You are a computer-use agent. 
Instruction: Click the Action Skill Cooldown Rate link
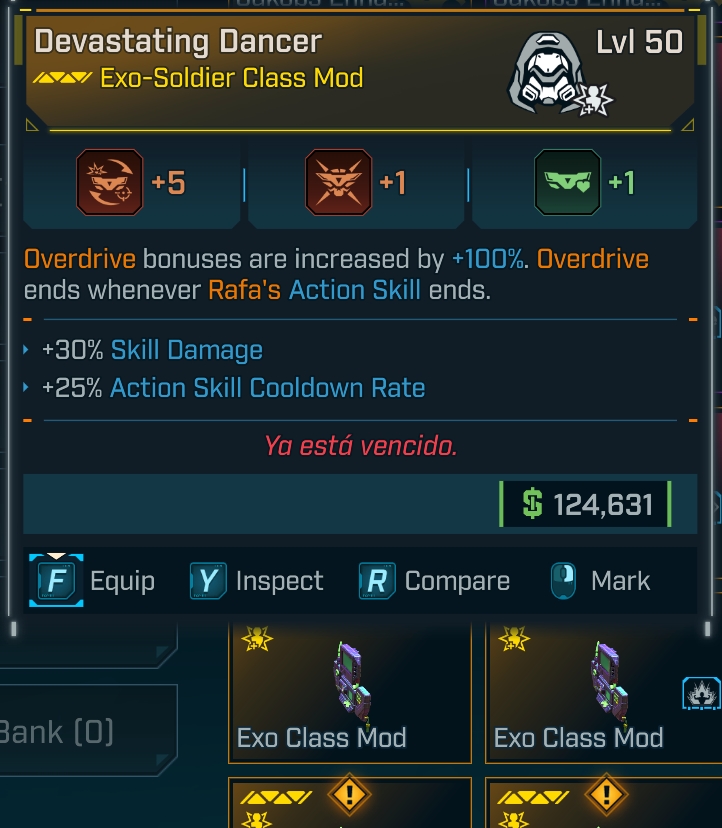(267, 388)
